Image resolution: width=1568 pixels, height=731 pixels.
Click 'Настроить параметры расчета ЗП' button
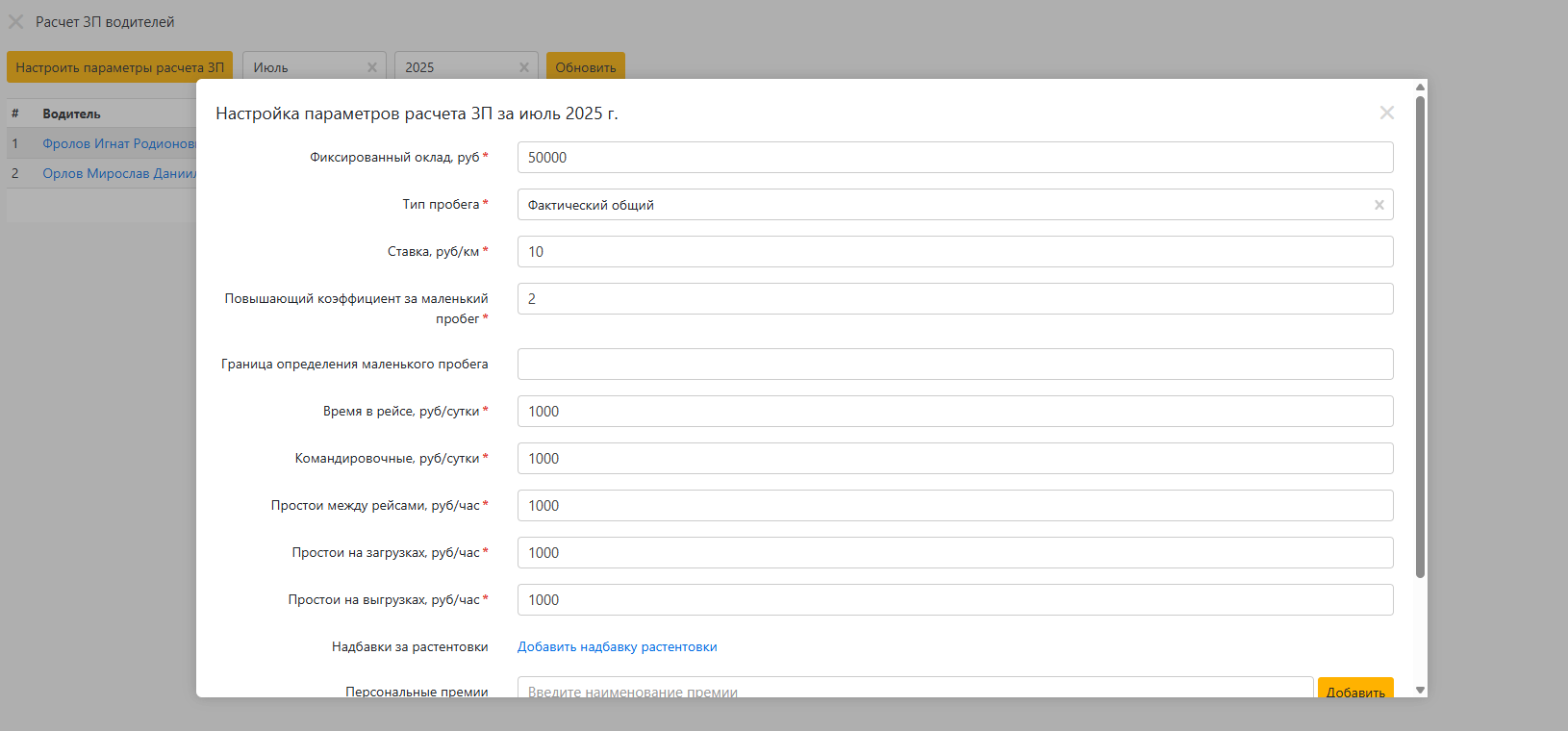tap(119, 67)
